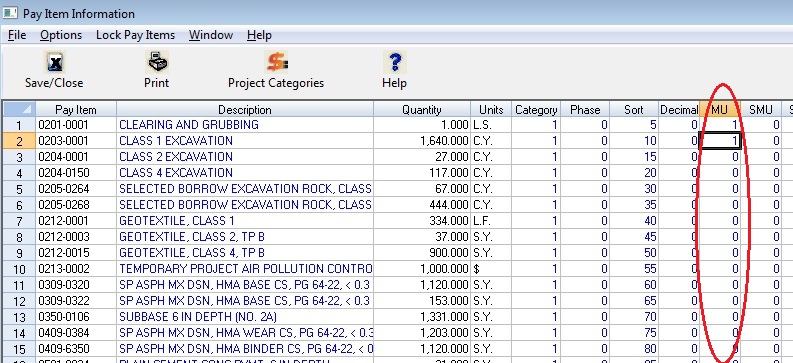Select row header 12
Viewport: 793px width, 363px height.
19,301
